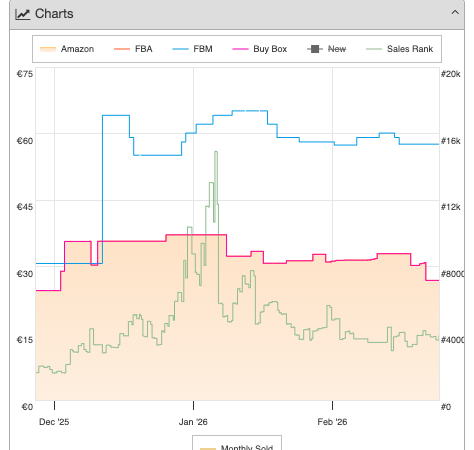Click the Charts line-graph icon
This screenshot has width=474, height=450.
(23, 14)
